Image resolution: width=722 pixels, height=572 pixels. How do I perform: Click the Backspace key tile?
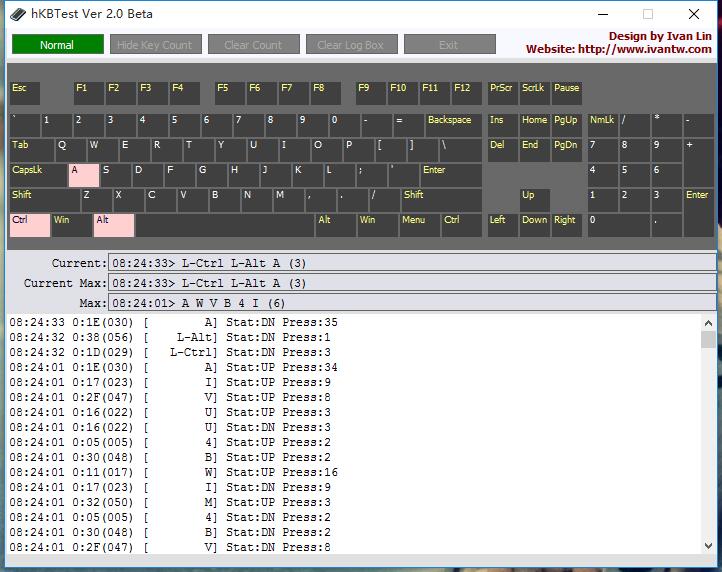454,125
